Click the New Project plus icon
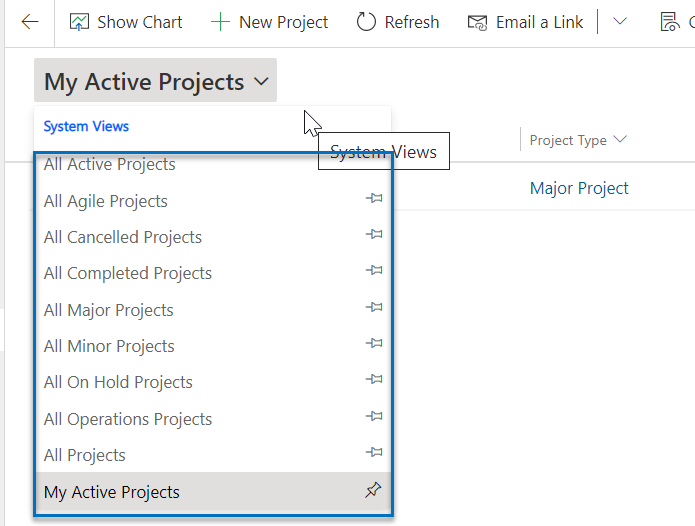This screenshot has height=526, width=695. tap(220, 22)
